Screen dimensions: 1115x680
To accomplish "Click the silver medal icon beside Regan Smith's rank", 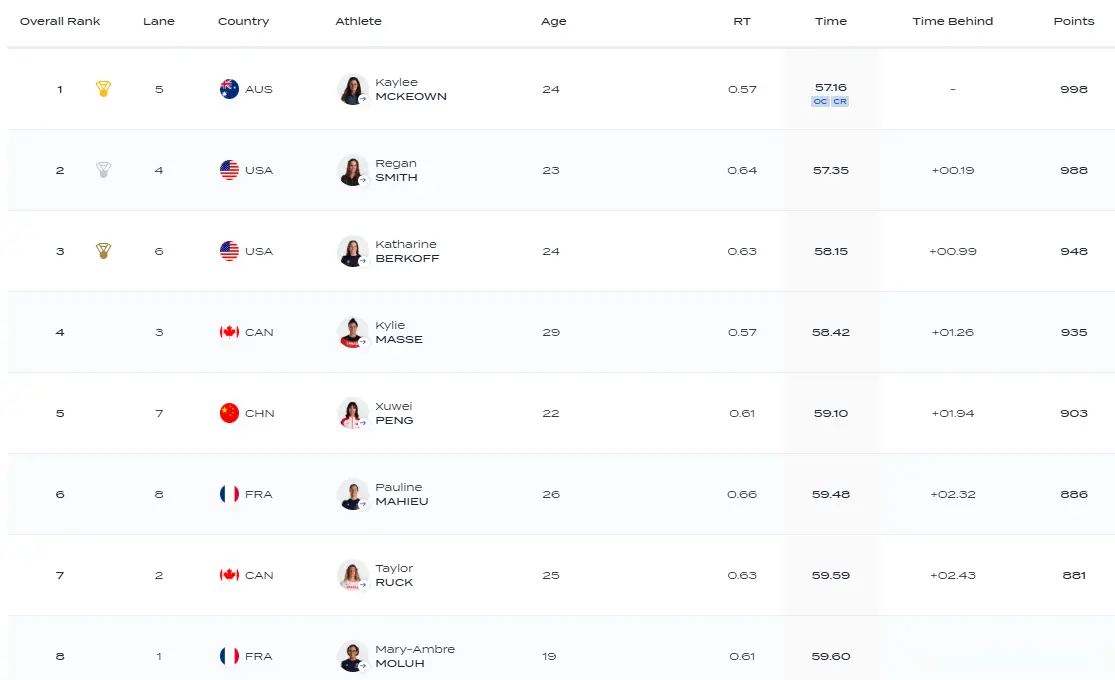I will coord(103,170).
